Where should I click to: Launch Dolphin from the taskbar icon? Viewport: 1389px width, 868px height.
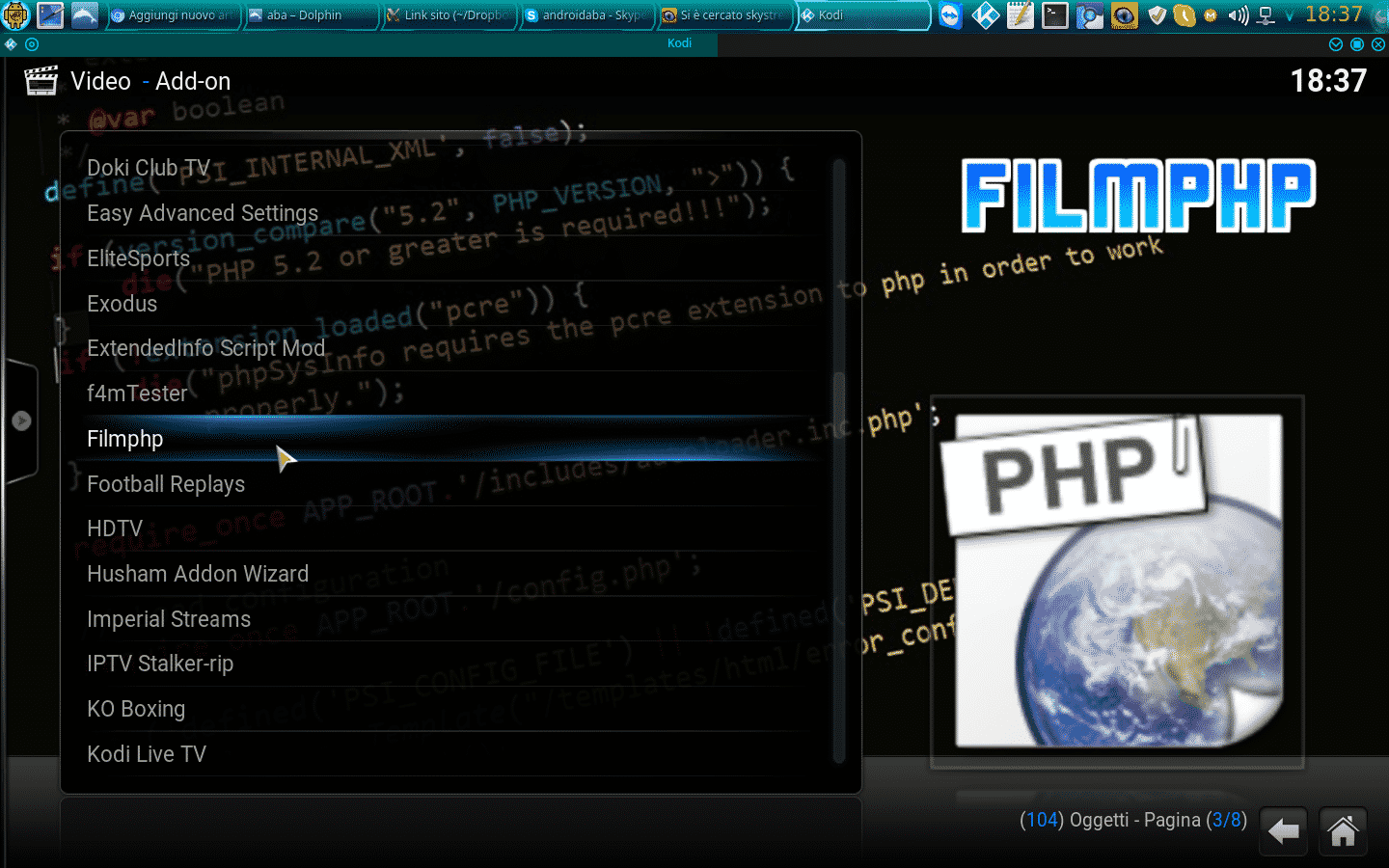pos(85,15)
